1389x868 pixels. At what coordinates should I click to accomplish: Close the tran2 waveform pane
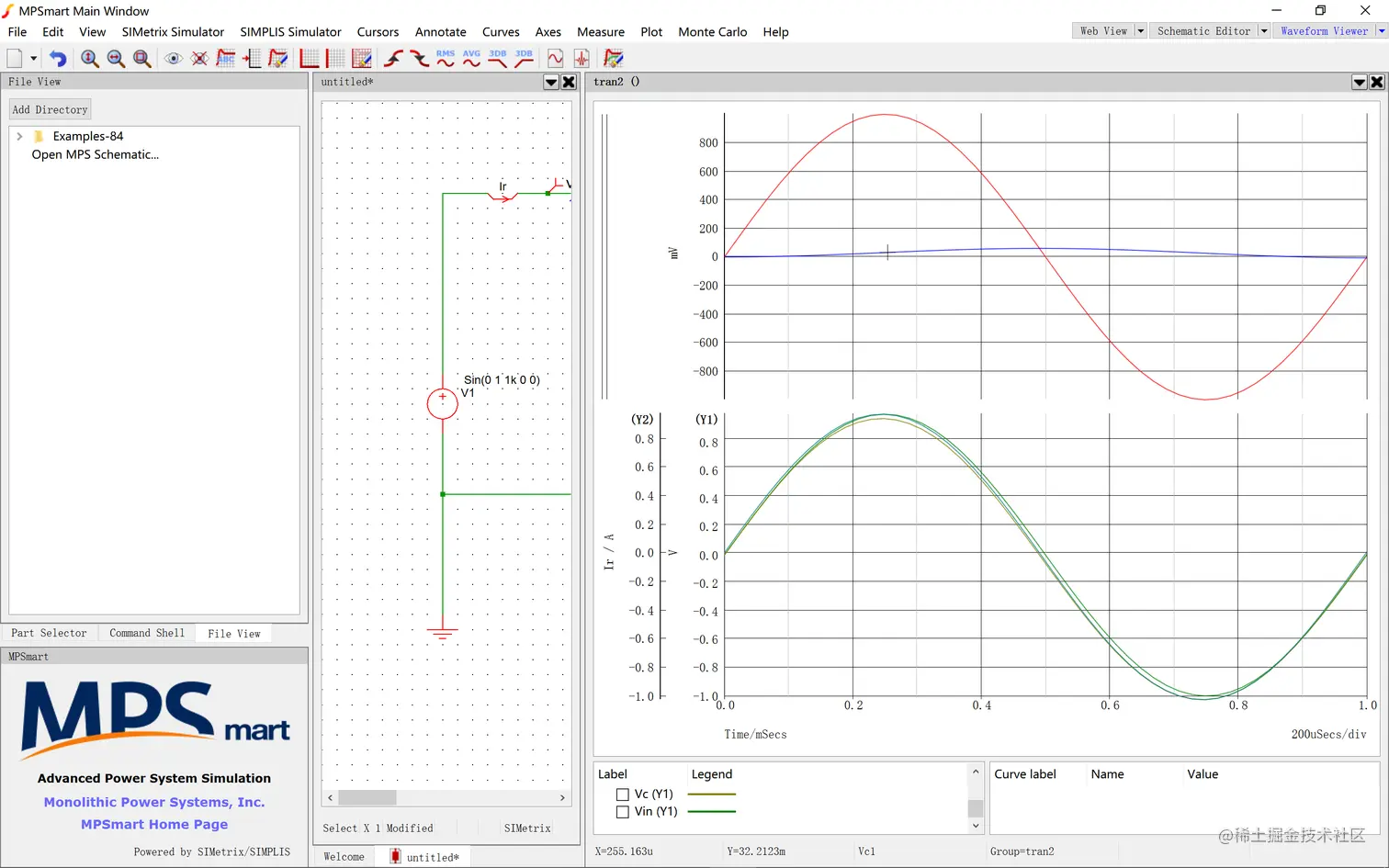click(x=1377, y=82)
